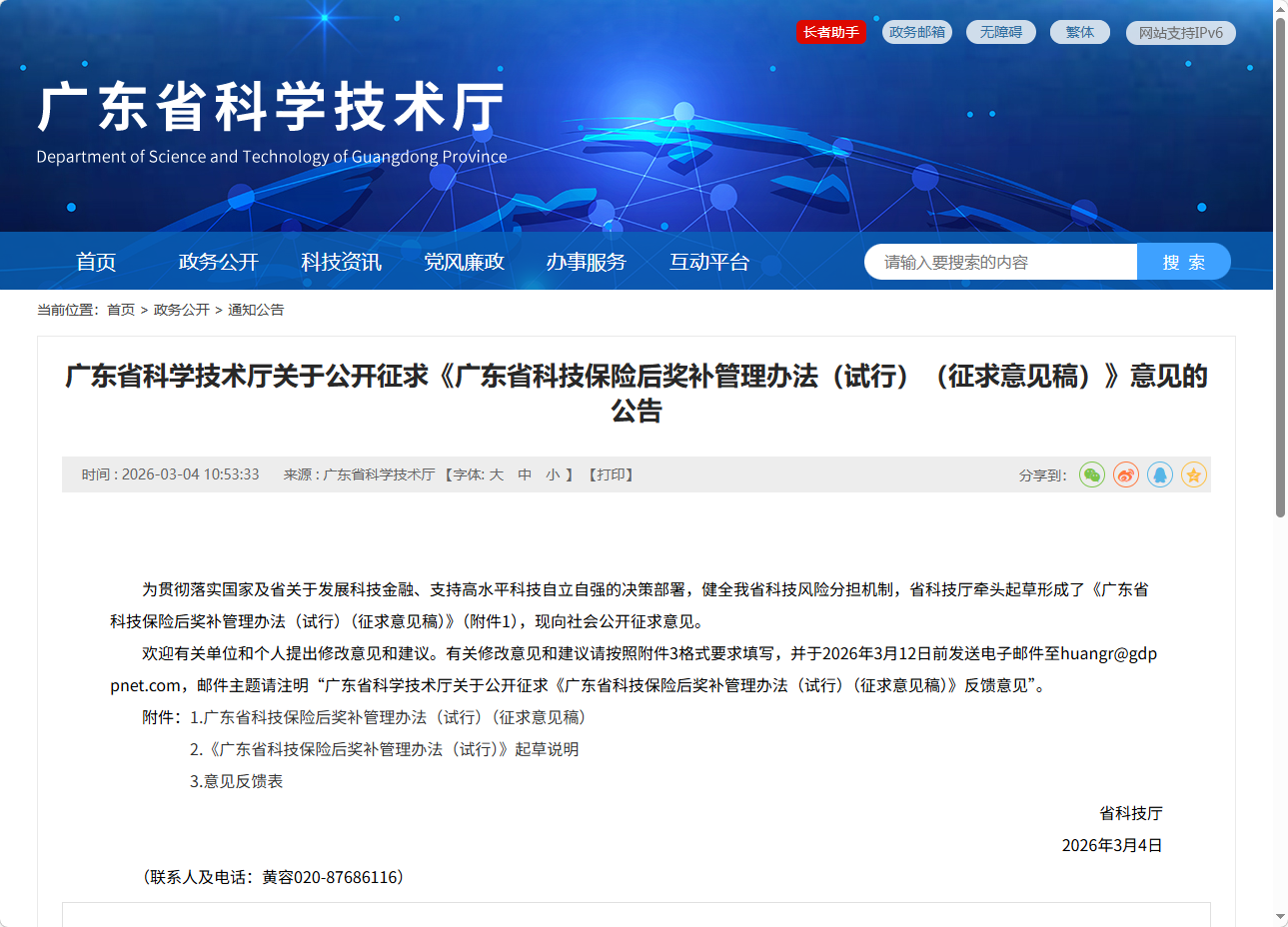Set font size to large (大)

(497, 475)
